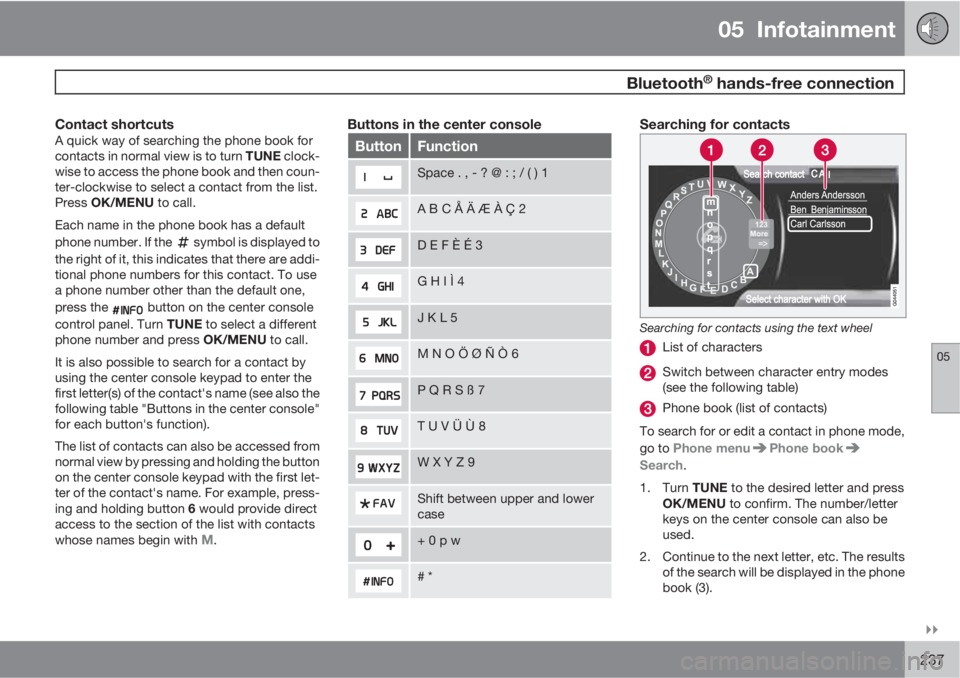Click the '05 Infotainment' chapter header
960x678 pixels.
[806, 29]
